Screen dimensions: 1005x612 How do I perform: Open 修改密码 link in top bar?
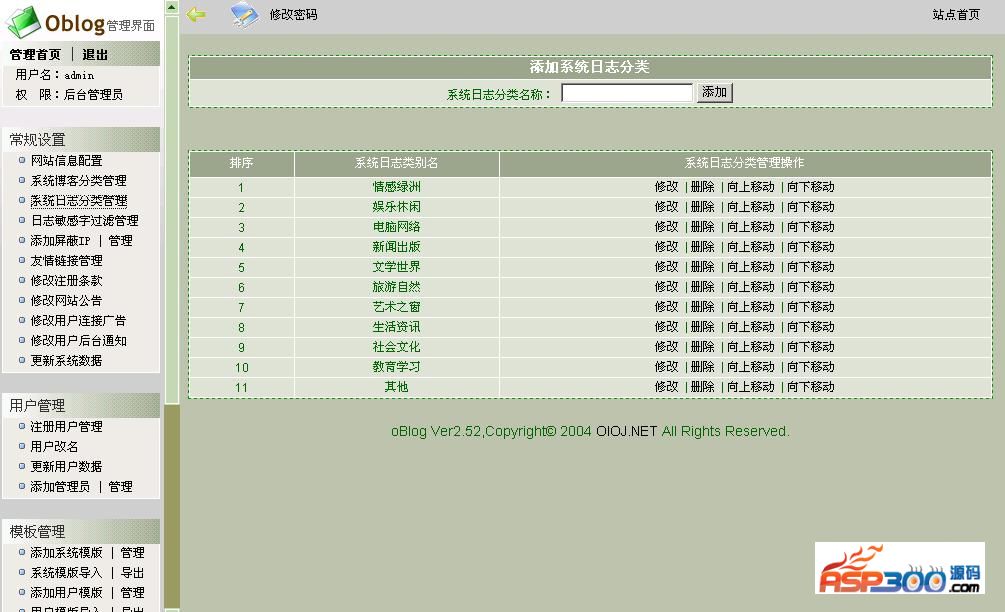[293, 14]
